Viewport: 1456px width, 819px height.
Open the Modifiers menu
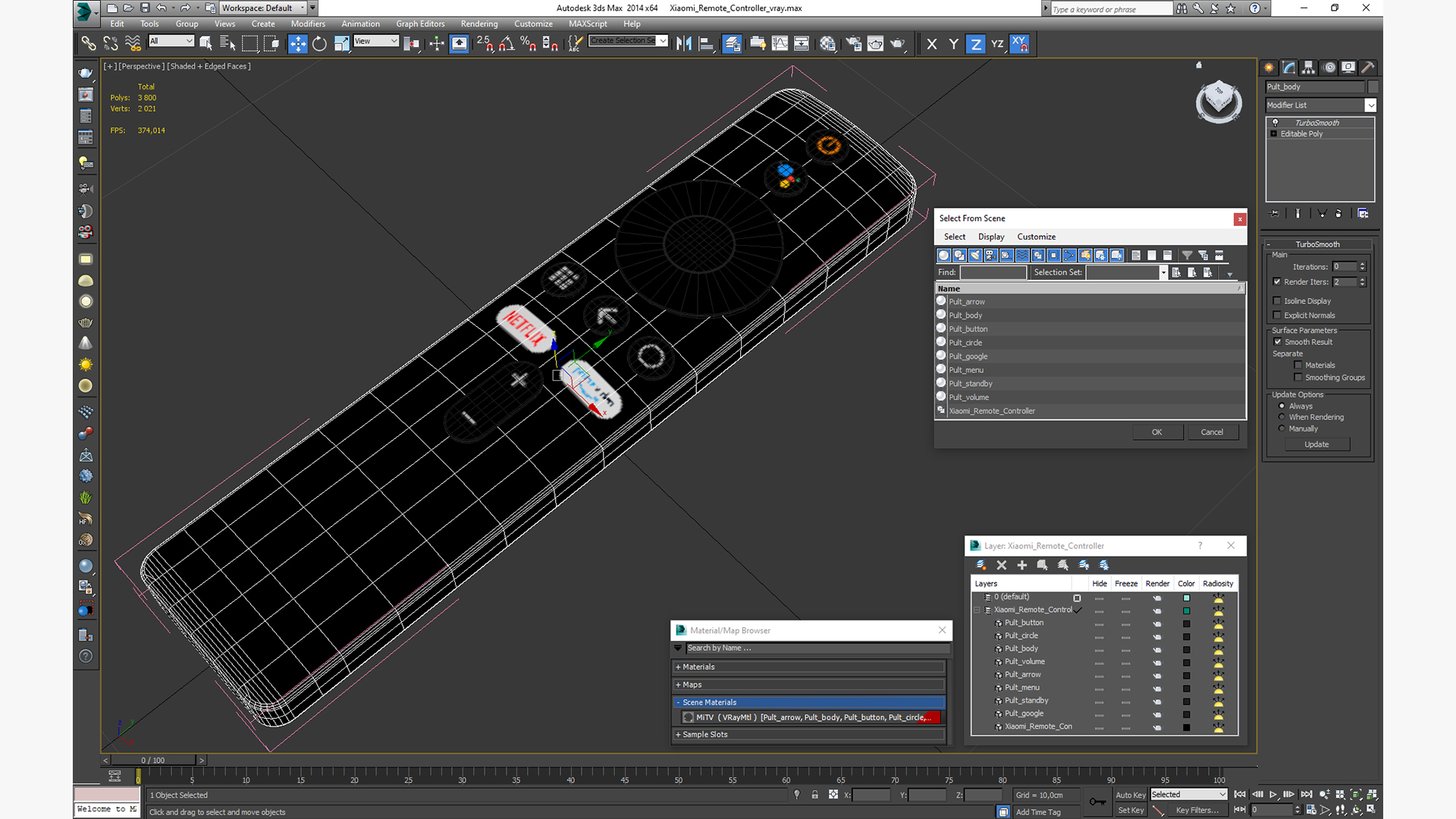(x=308, y=24)
